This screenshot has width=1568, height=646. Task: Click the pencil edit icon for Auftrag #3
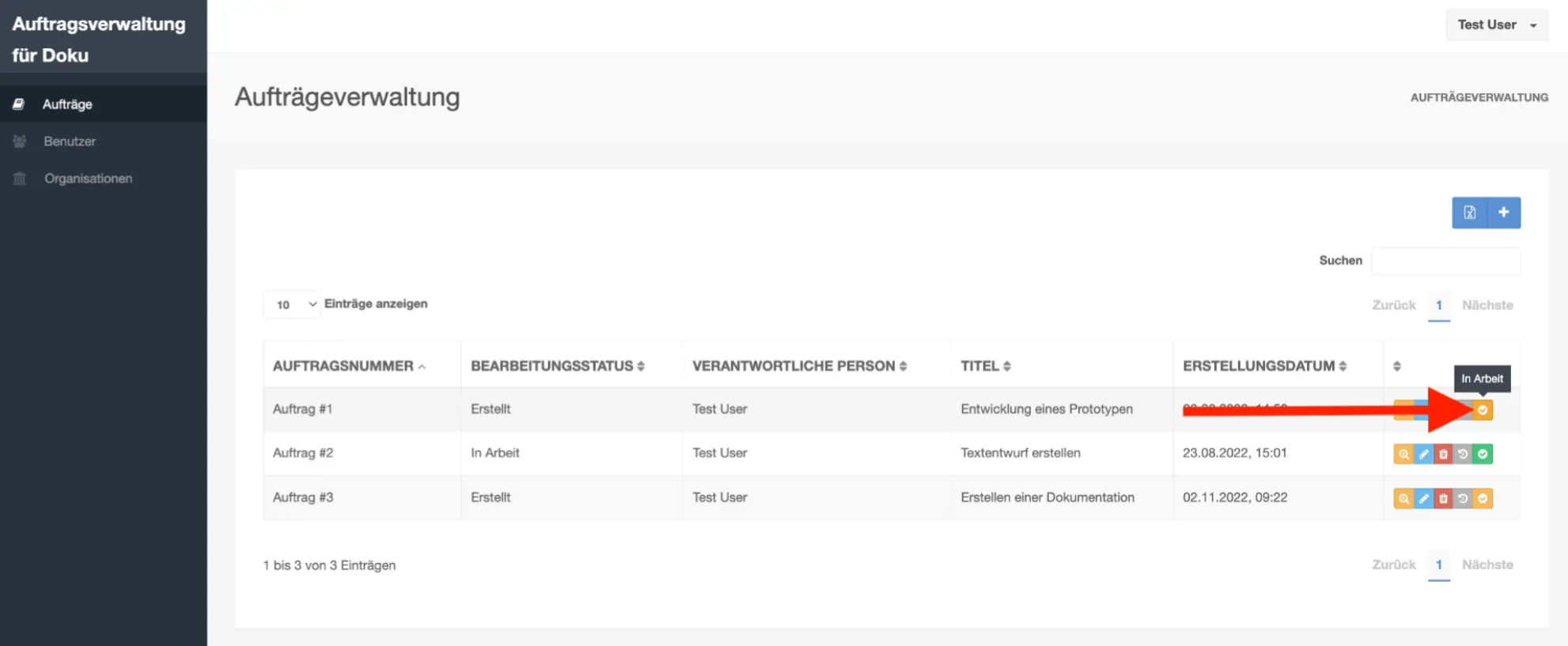tap(1423, 498)
